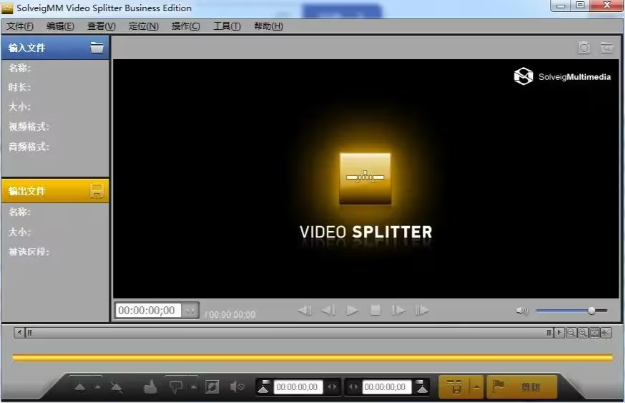
Task: Open the 工具(T) menu
Action: [227, 26]
